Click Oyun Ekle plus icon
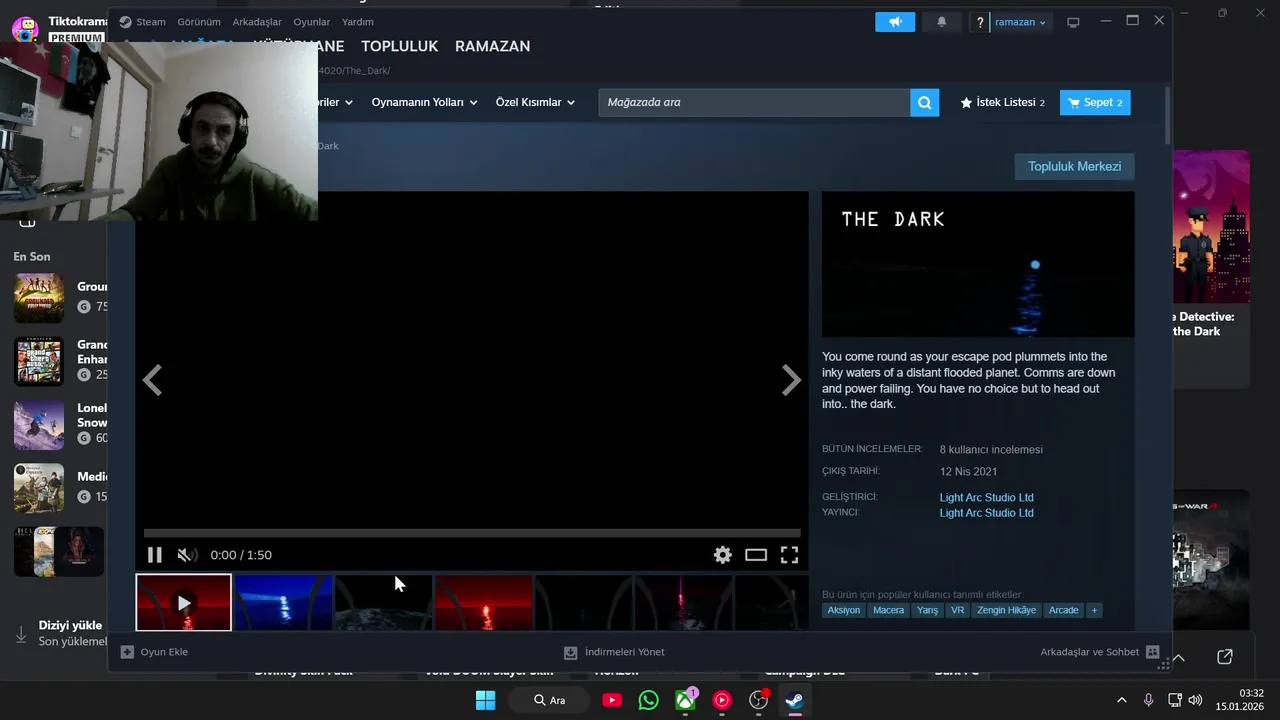This screenshot has height=720, width=1280. tap(127, 652)
